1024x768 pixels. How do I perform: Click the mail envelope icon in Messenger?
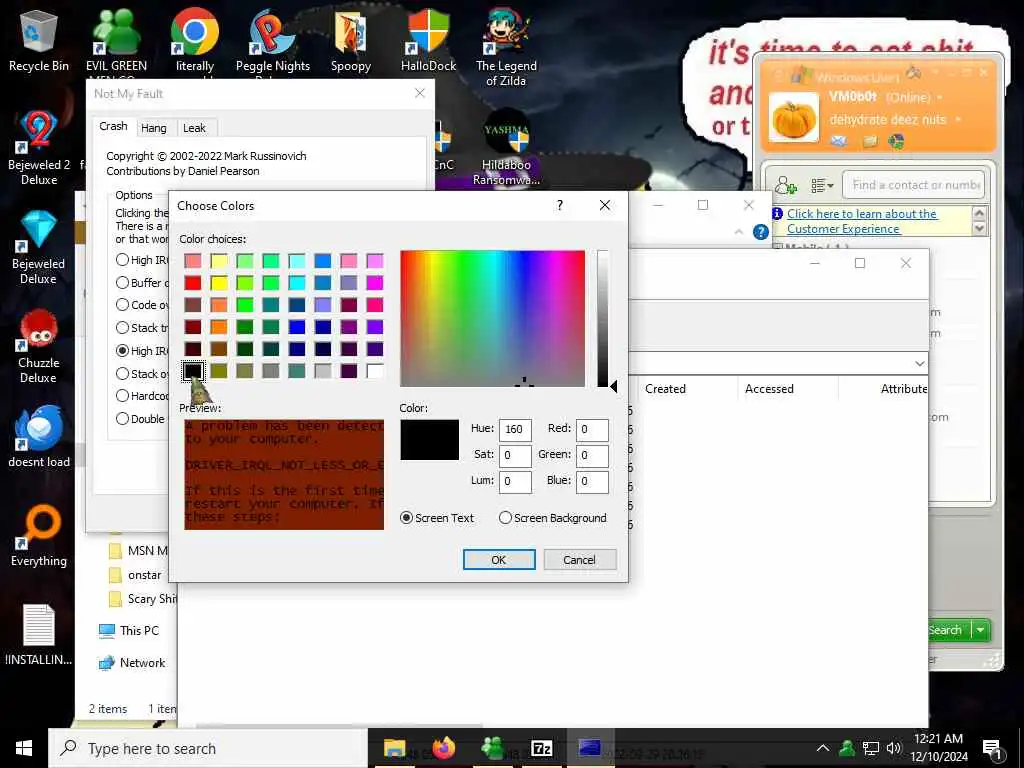click(839, 141)
